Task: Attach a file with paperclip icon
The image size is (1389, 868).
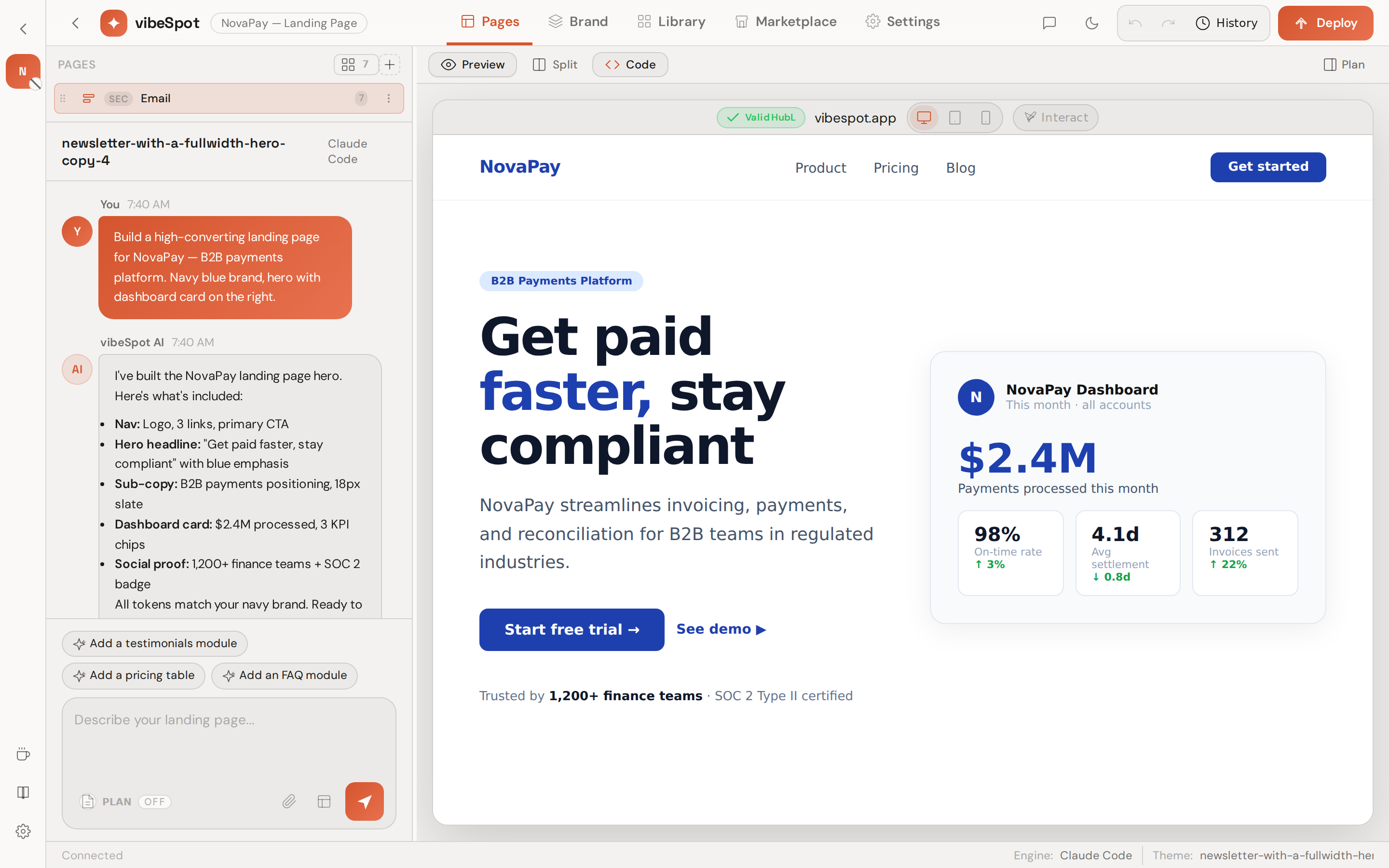Action: pyautogui.click(x=289, y=801)
